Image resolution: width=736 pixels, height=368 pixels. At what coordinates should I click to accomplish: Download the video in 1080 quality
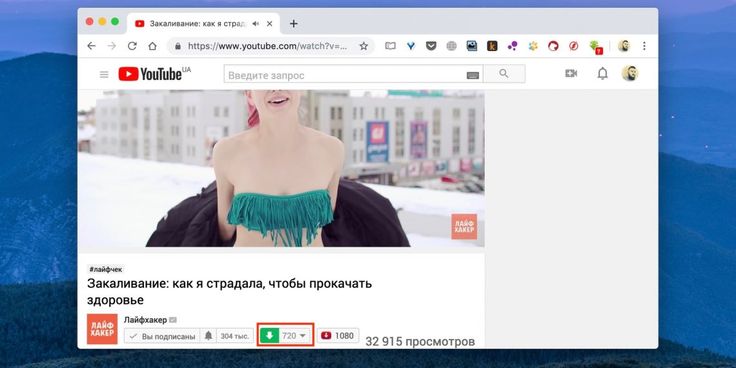coord(338,336)
